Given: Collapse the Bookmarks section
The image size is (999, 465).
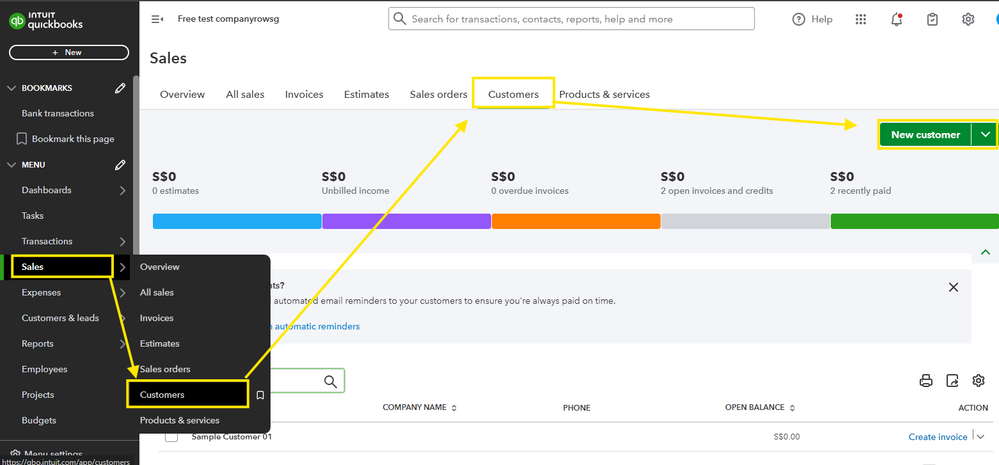Looking at the screenshot, I should tap(11, 89).
